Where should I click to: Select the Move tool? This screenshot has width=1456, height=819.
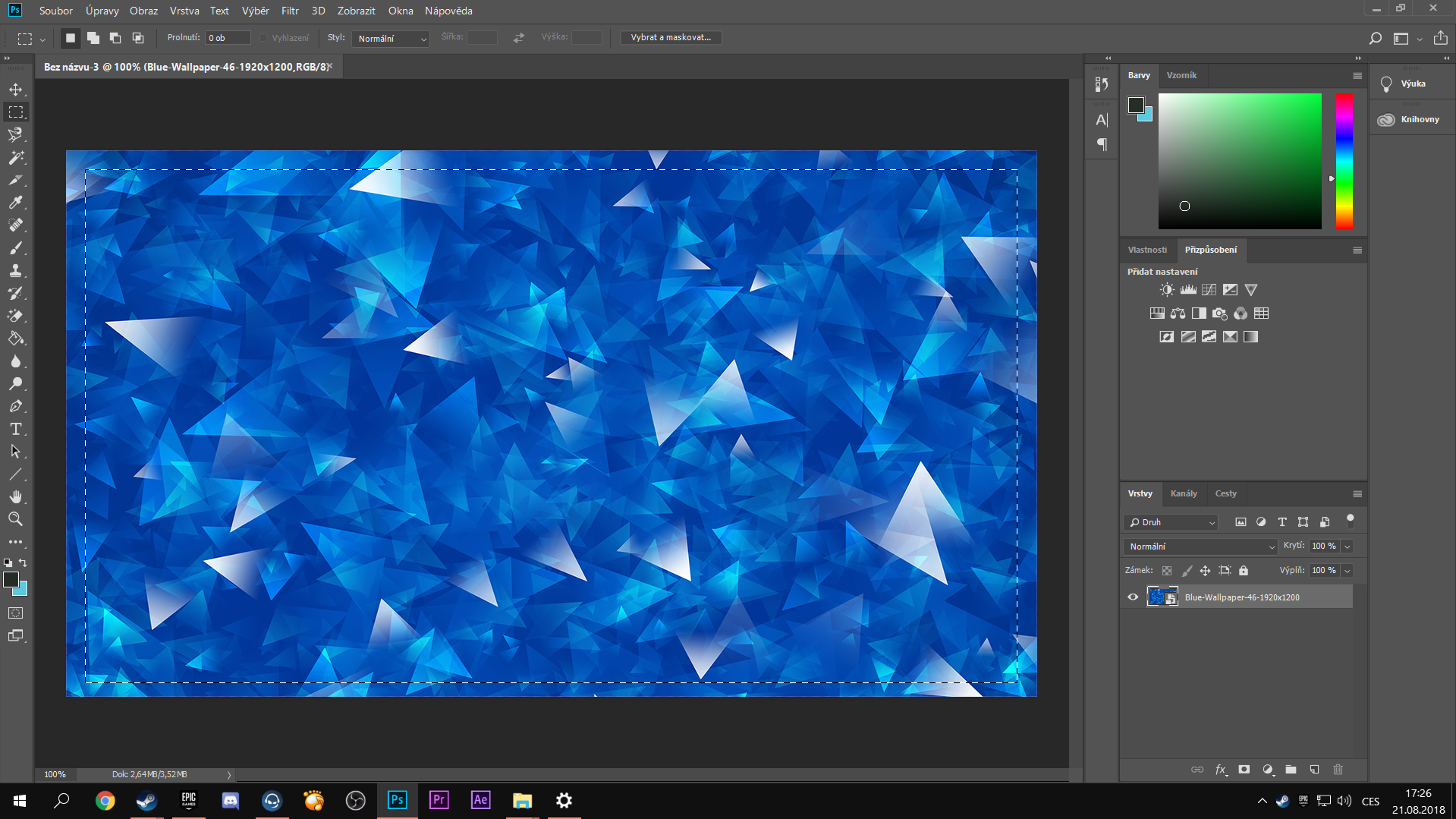[15, 90]
